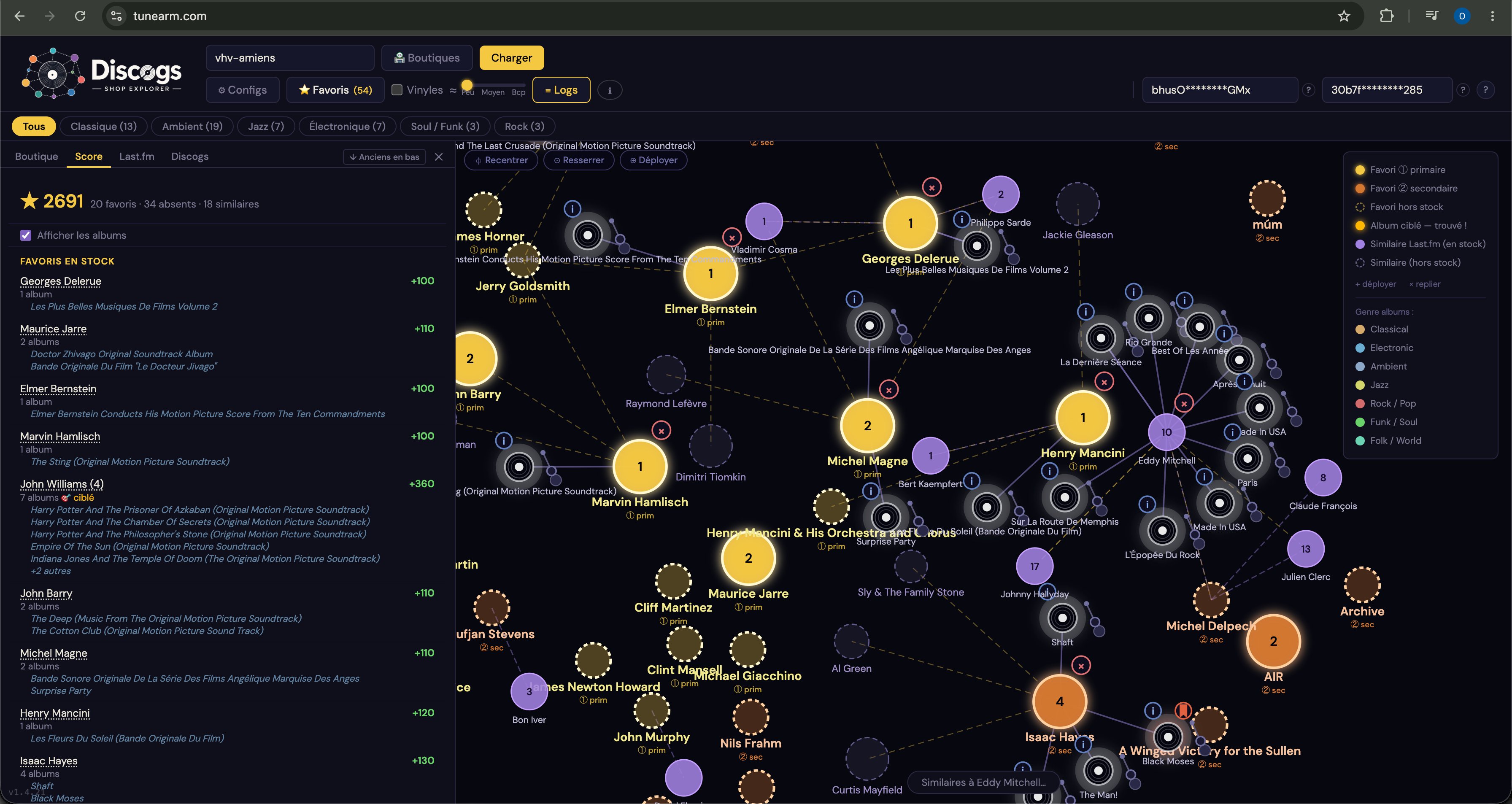Open info icon on Surprise Party disc

pyautogui.click(x=870, y=491)
